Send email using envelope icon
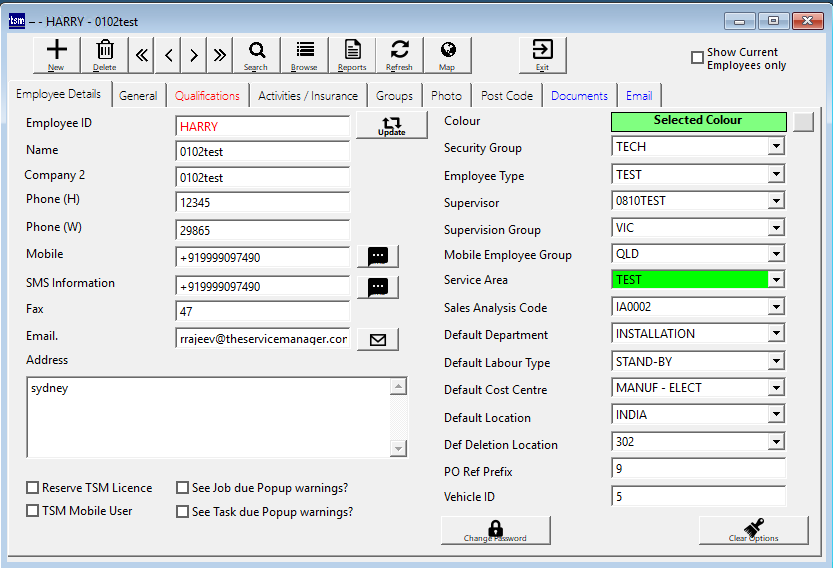Viewport: 833px width, 568px height. point(377,339)
